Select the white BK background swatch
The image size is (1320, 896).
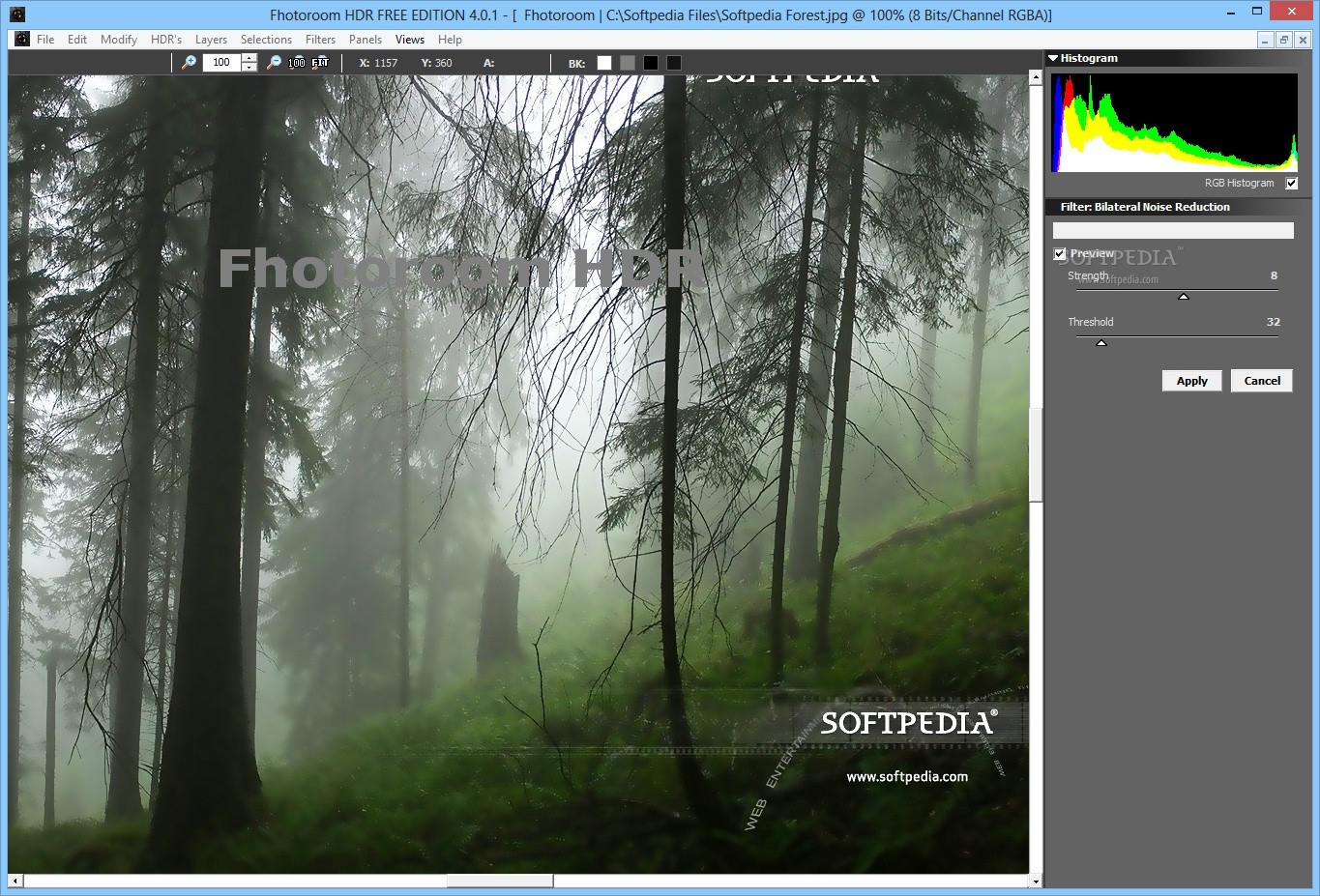tap(604, 63)
